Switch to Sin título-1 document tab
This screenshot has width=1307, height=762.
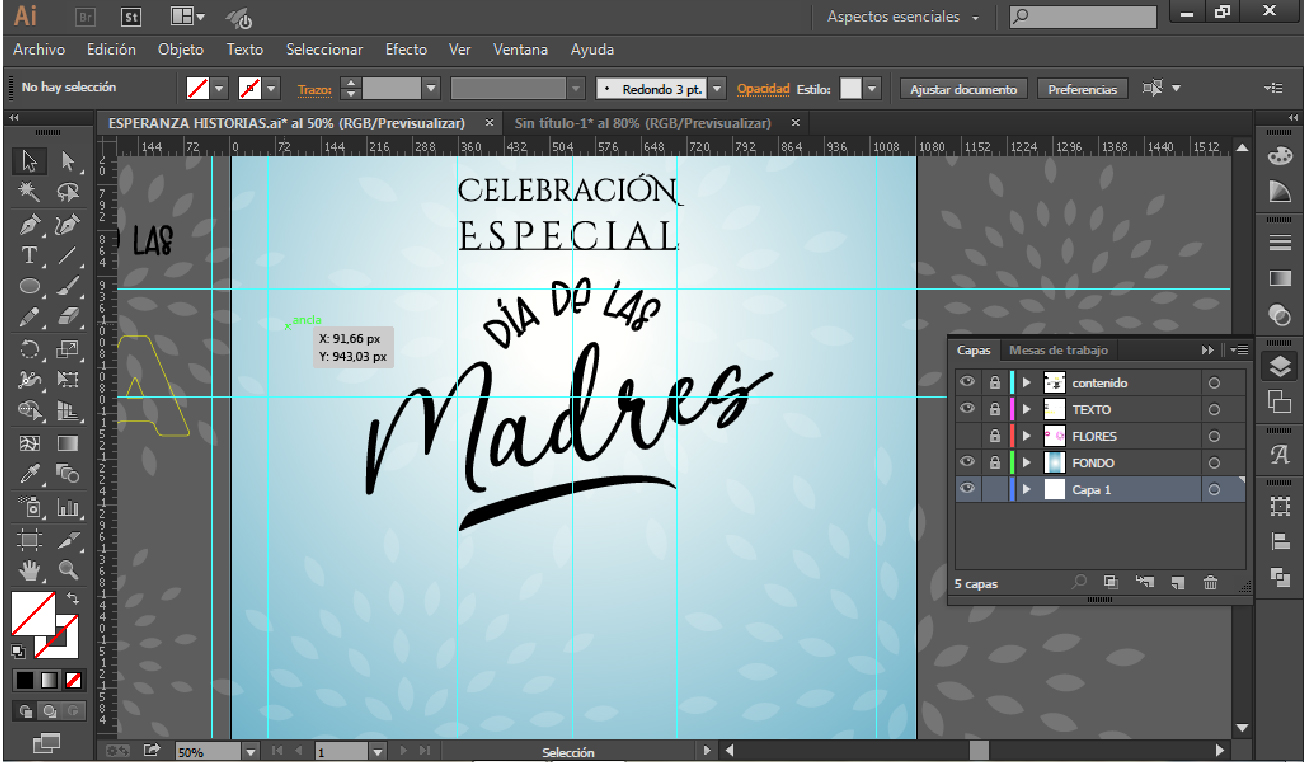click(643, 123)
